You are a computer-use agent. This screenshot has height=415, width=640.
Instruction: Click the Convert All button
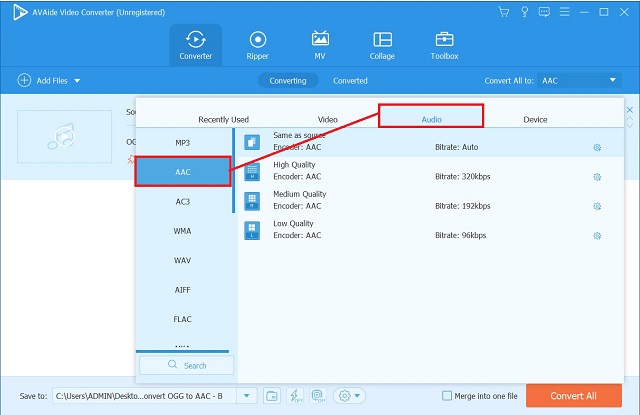[x=573, y=395]
